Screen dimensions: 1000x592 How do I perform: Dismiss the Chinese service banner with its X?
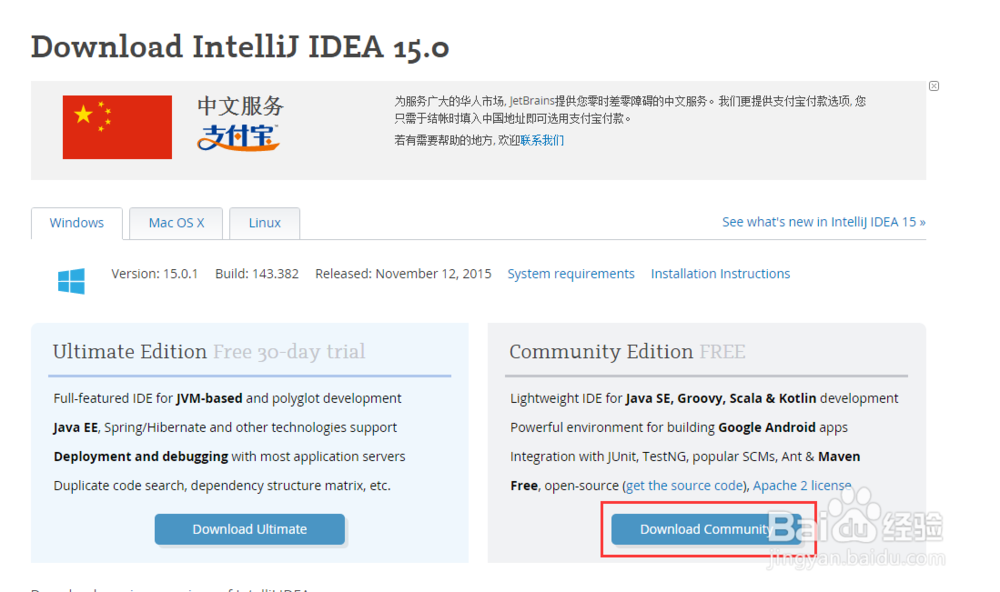point(934,86)
